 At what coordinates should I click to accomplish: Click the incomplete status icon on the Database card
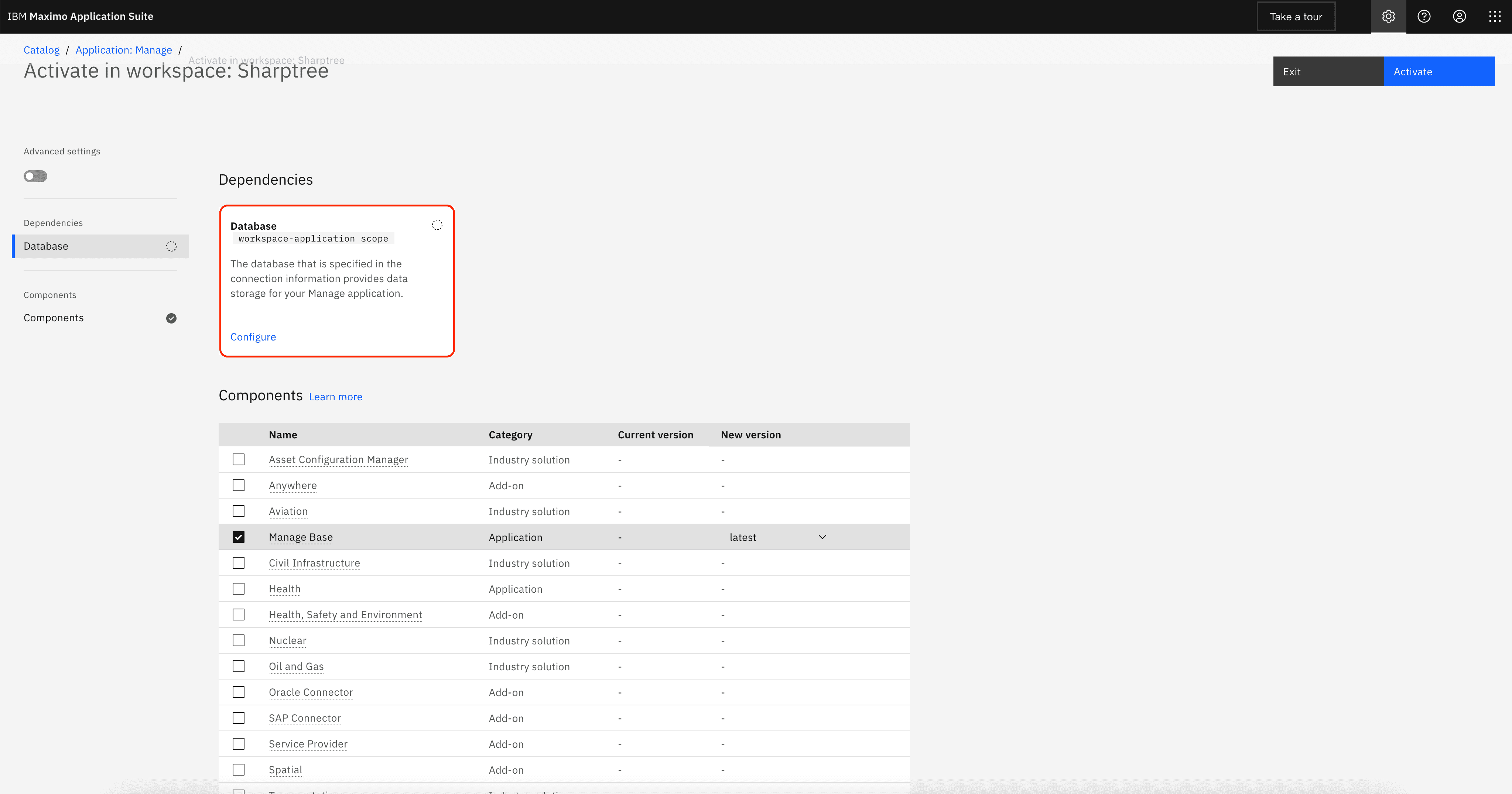[x=437, y=225]
